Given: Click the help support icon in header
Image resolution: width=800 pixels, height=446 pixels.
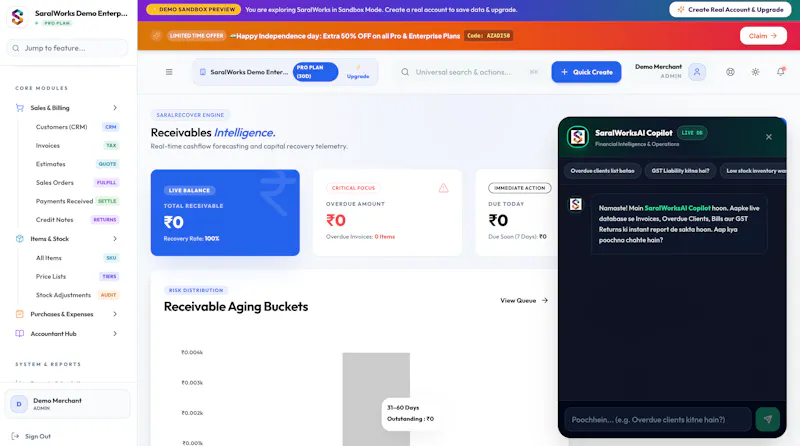Looking at the screenshot, I should pos(730,72).
